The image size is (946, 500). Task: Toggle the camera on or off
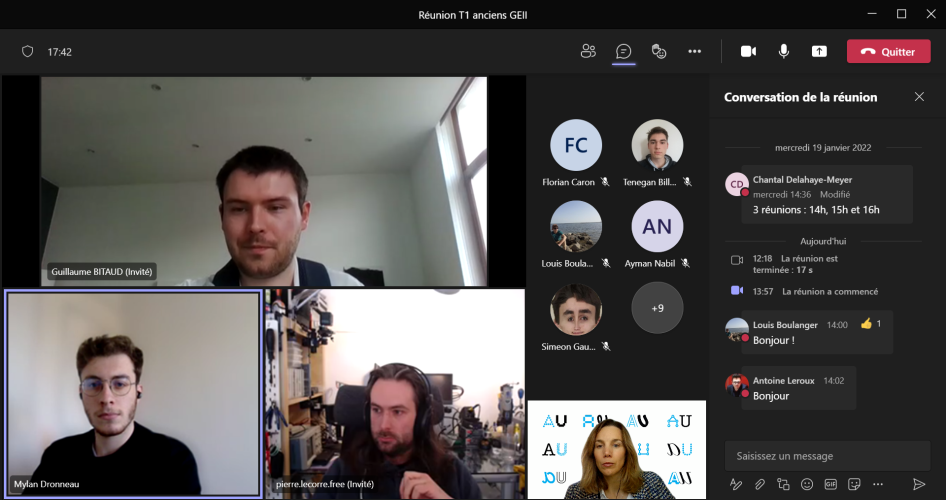click(748, 51)
